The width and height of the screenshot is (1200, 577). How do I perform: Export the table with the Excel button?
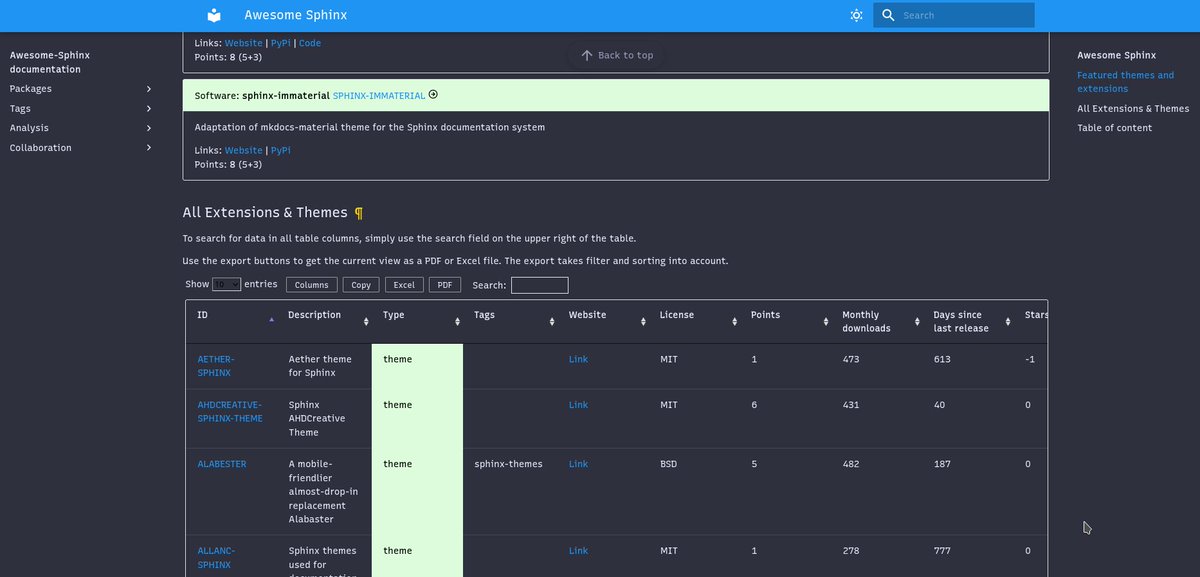click(x=404, y=285)
